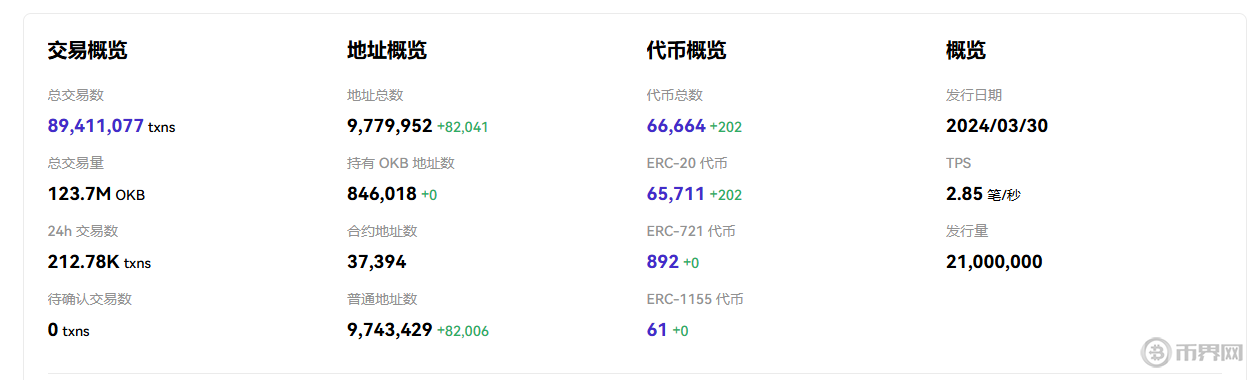
Task: Open ERC-1155 token count 61
Action: click(x=657, y=330)
